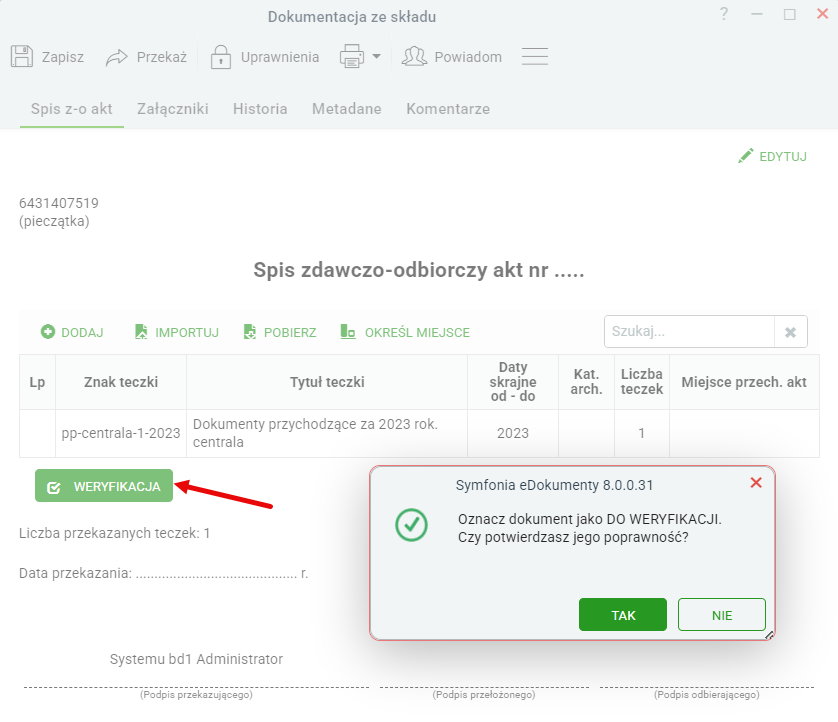Click the 2023 date cell

click(x=513, y=433)
